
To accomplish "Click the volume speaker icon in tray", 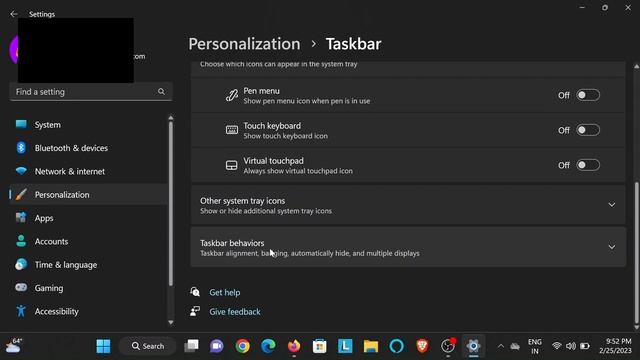I will pyautogui.click(x=571, y=346).
